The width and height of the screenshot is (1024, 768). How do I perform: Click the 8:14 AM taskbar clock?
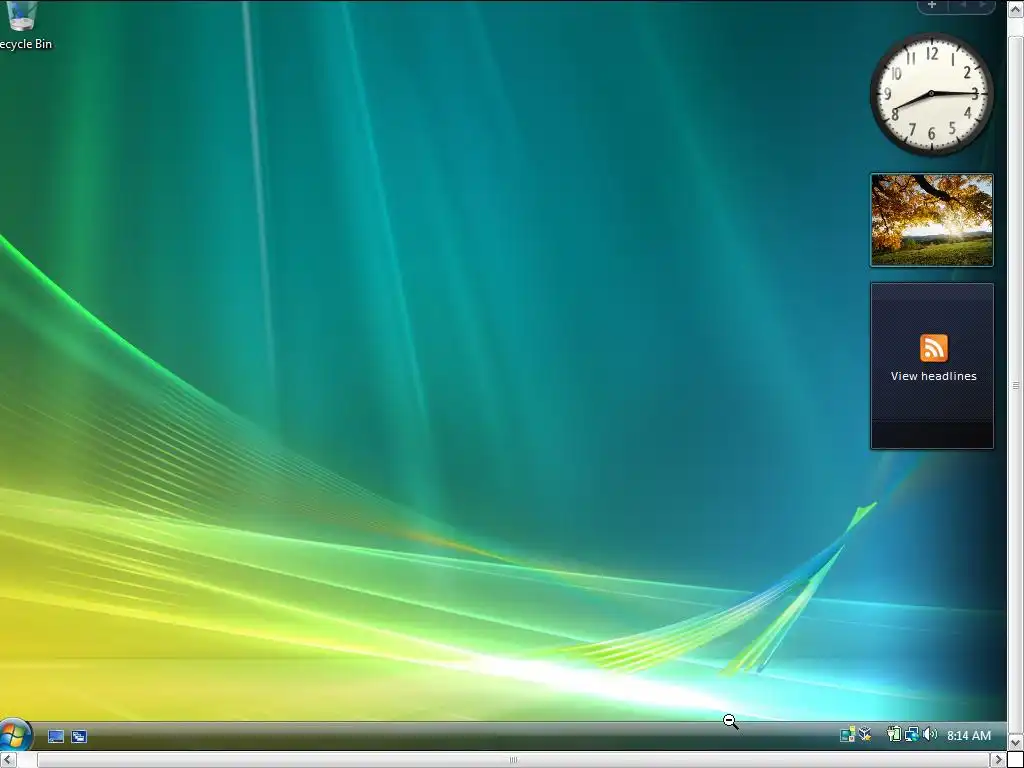click(x=968, y=735)
